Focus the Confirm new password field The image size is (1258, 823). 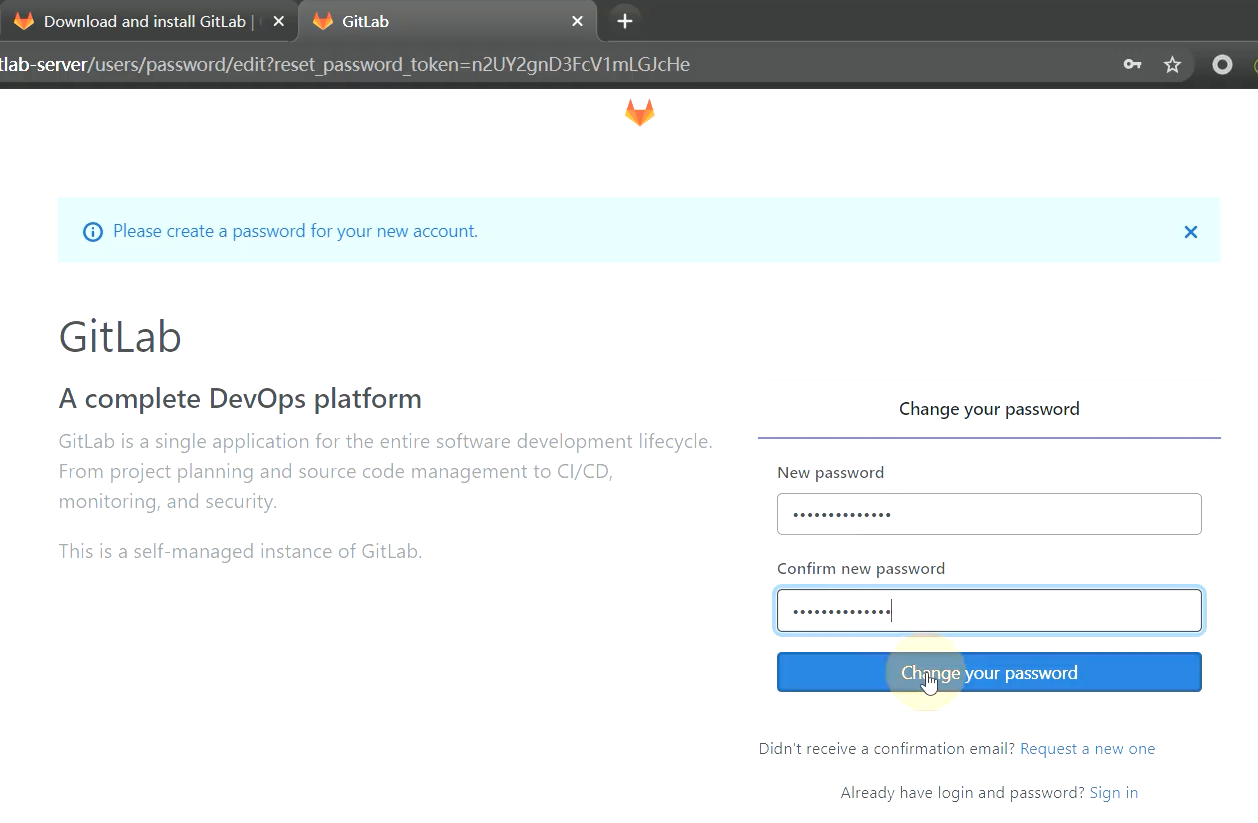coord(989,610)
